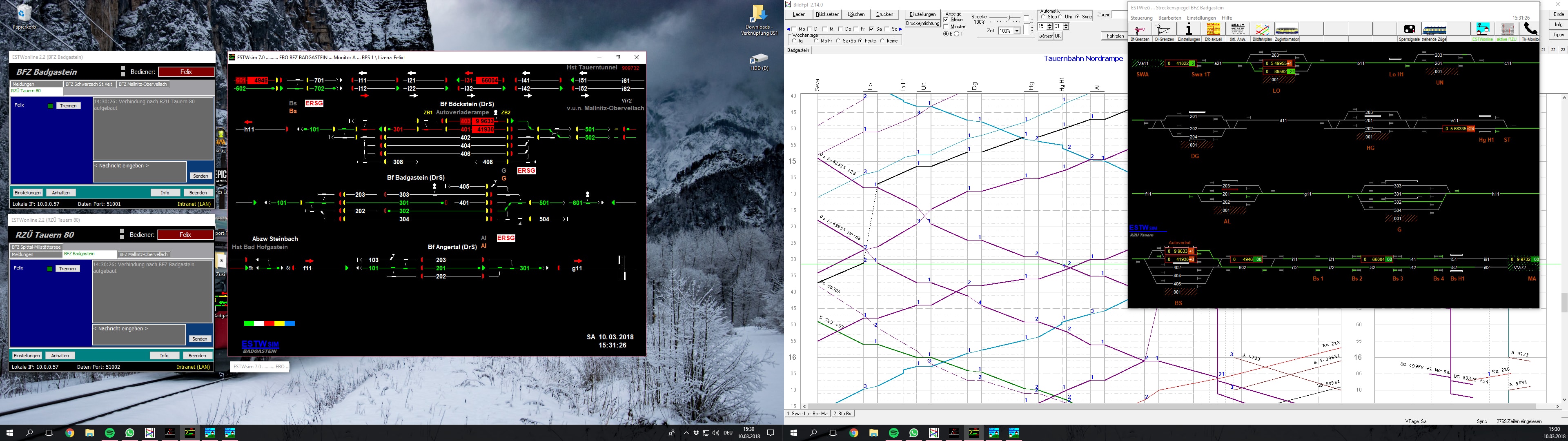
Task: Open örtl. Anw. local instructions icon
Action: coord(1238,29)
